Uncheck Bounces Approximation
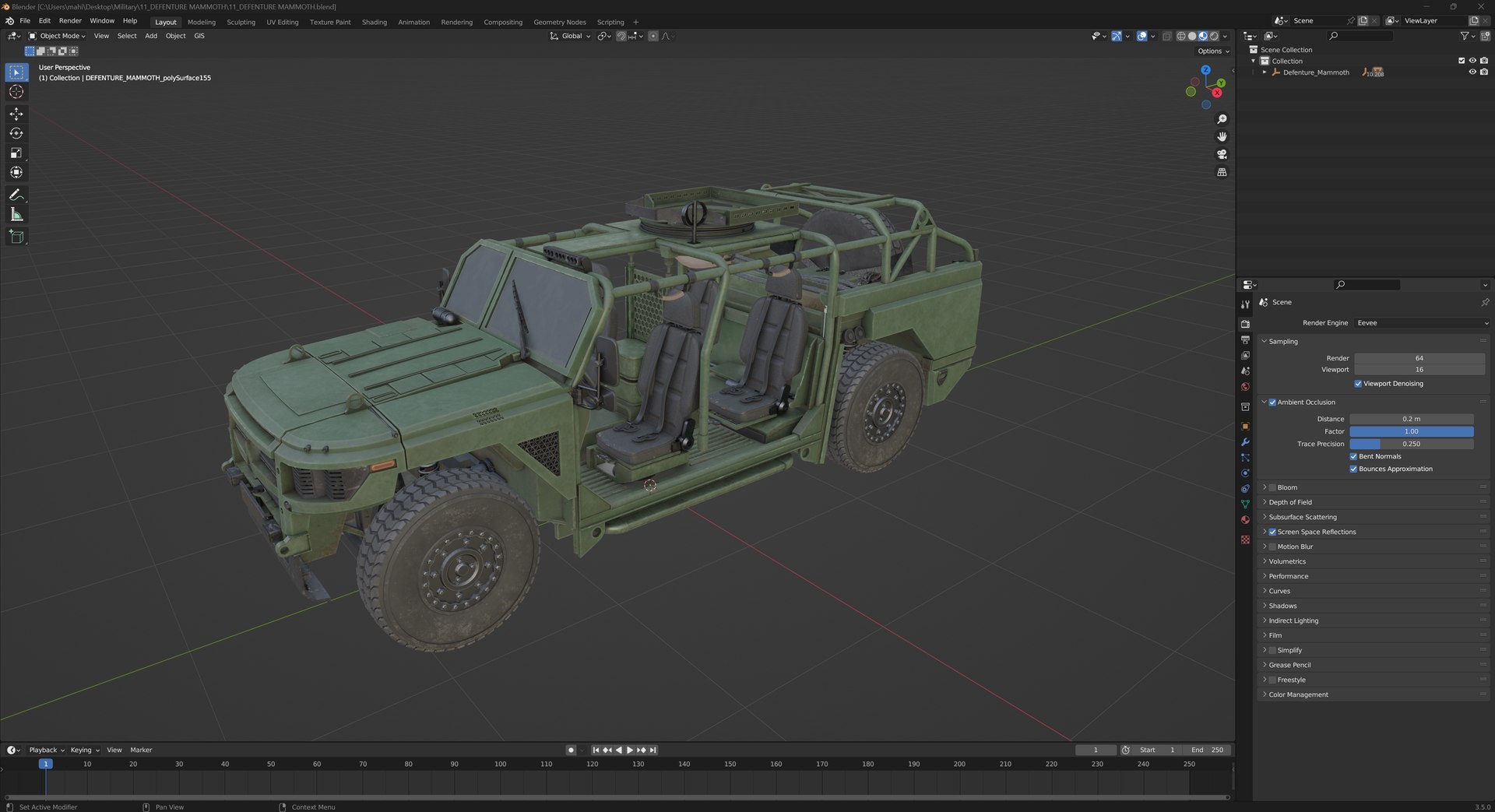Screen dimensions: 1495x812 1353,469
